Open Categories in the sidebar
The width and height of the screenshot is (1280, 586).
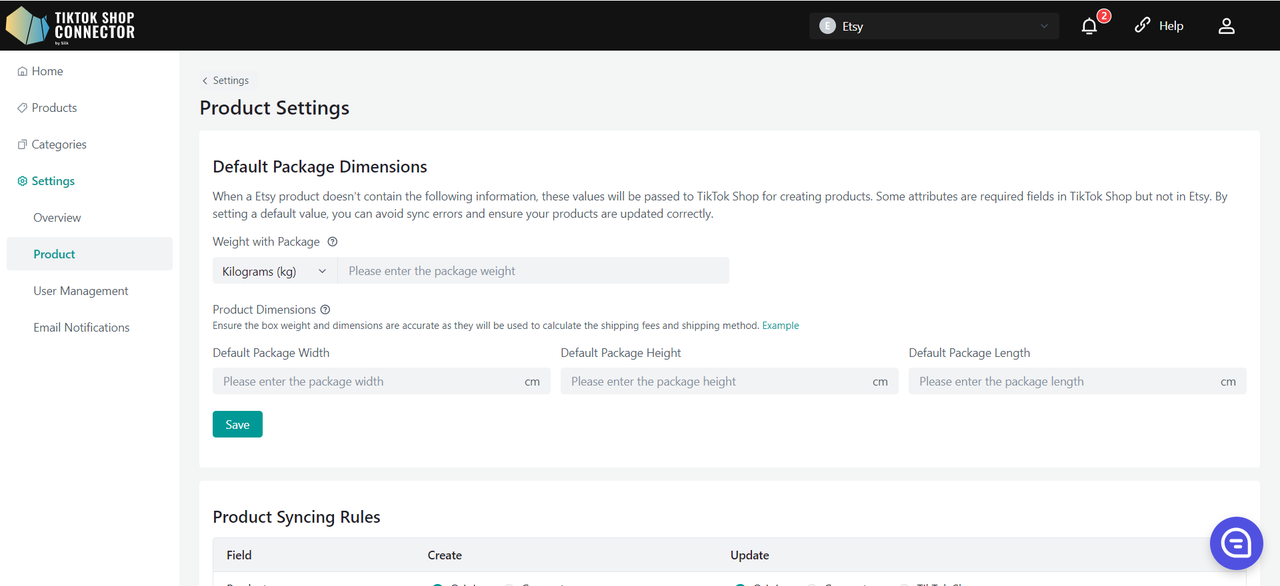point(52,144)
